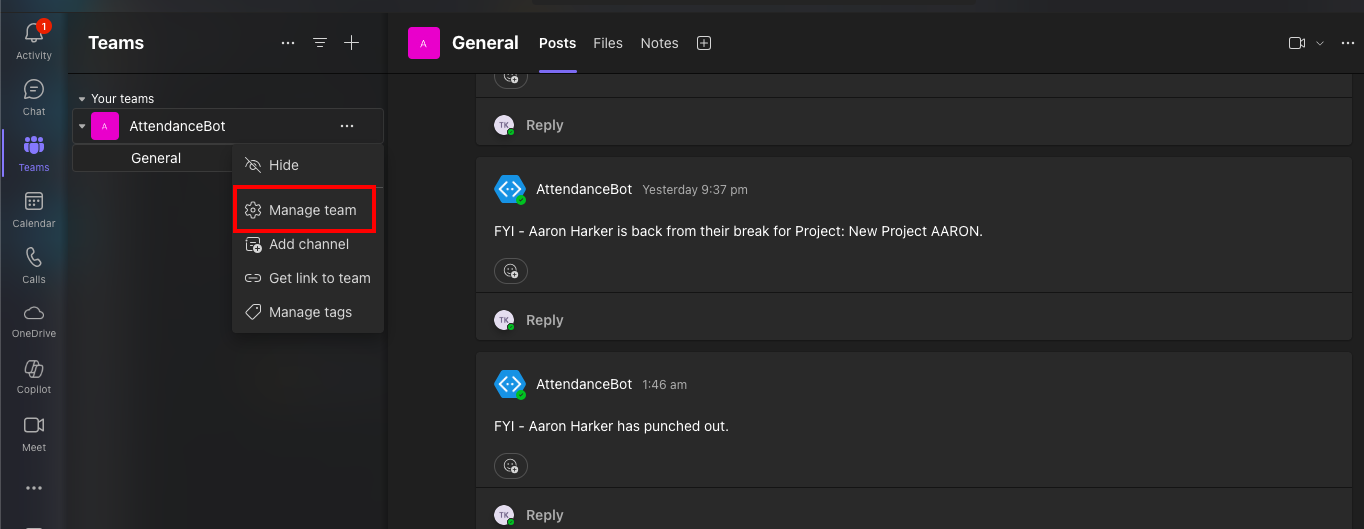Click message about Project: New Project AARON
The image size is (1364, 529).
point(738,231)
